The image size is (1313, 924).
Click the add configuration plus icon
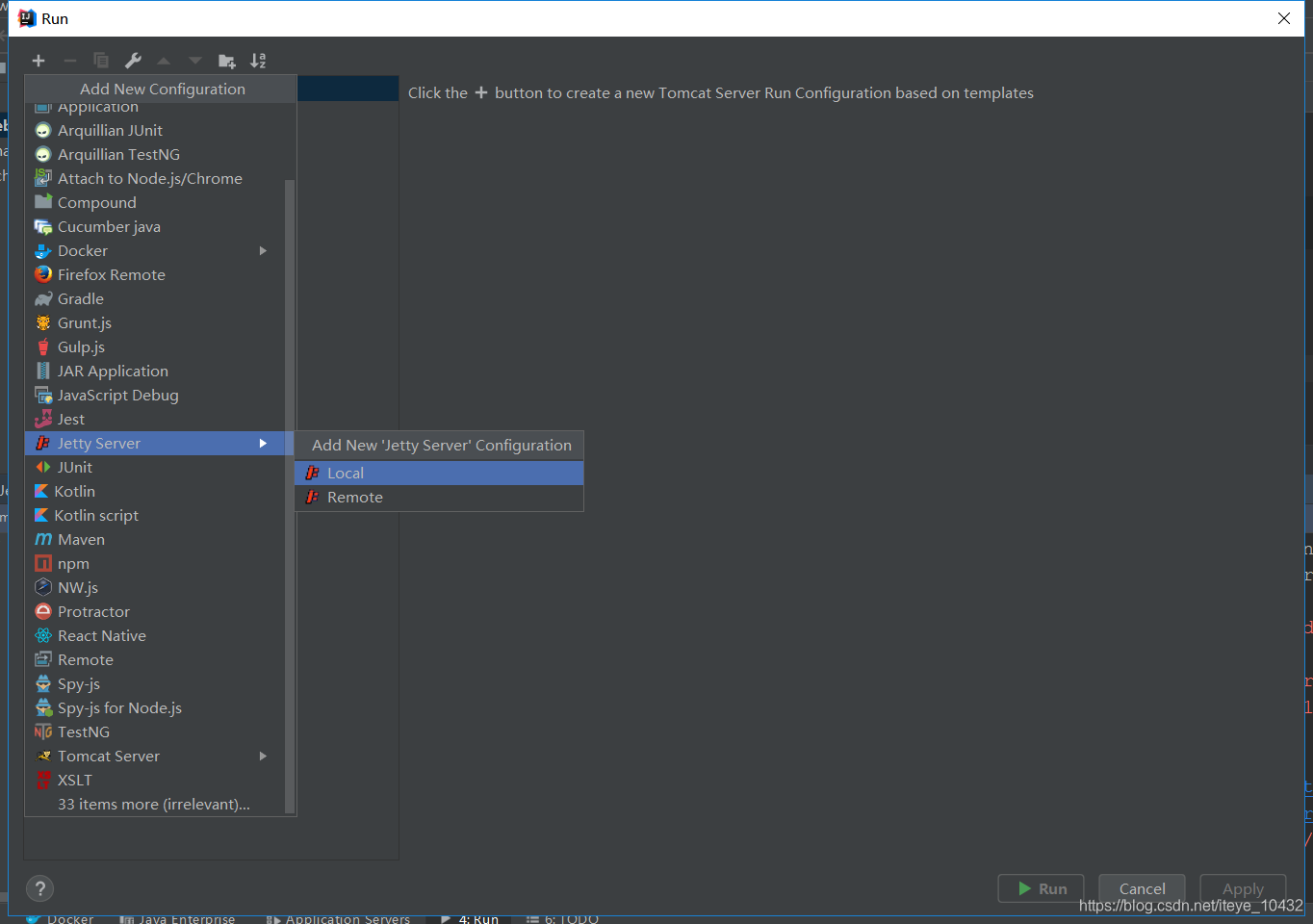[x=39, y=61]
